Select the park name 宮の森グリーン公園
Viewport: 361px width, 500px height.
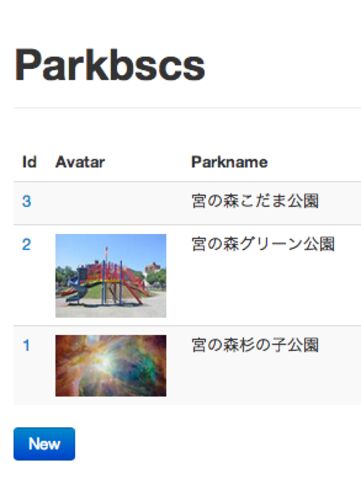point(263,244)
